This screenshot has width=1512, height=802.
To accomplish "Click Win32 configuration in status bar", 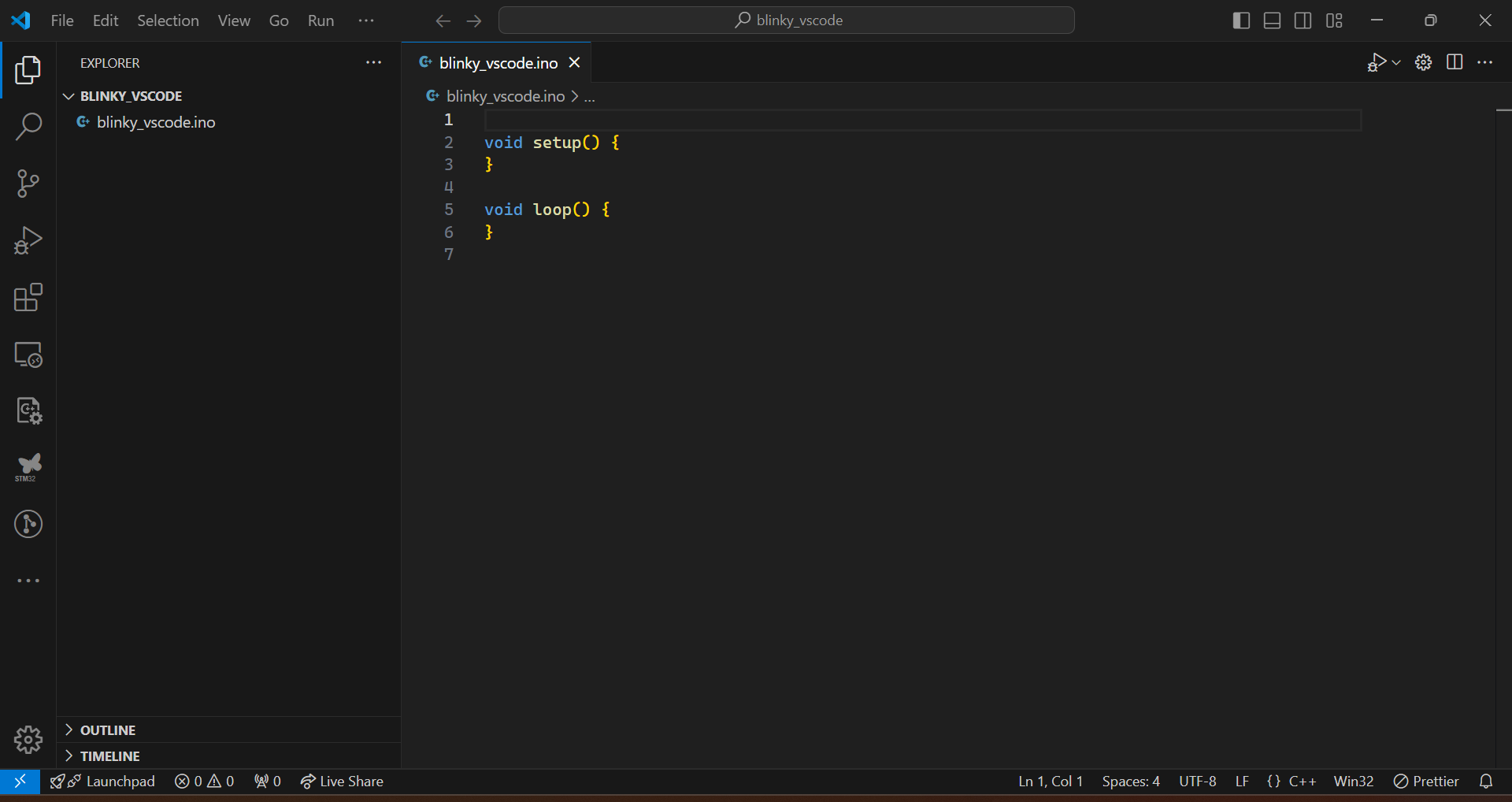I will point(1354,782).
